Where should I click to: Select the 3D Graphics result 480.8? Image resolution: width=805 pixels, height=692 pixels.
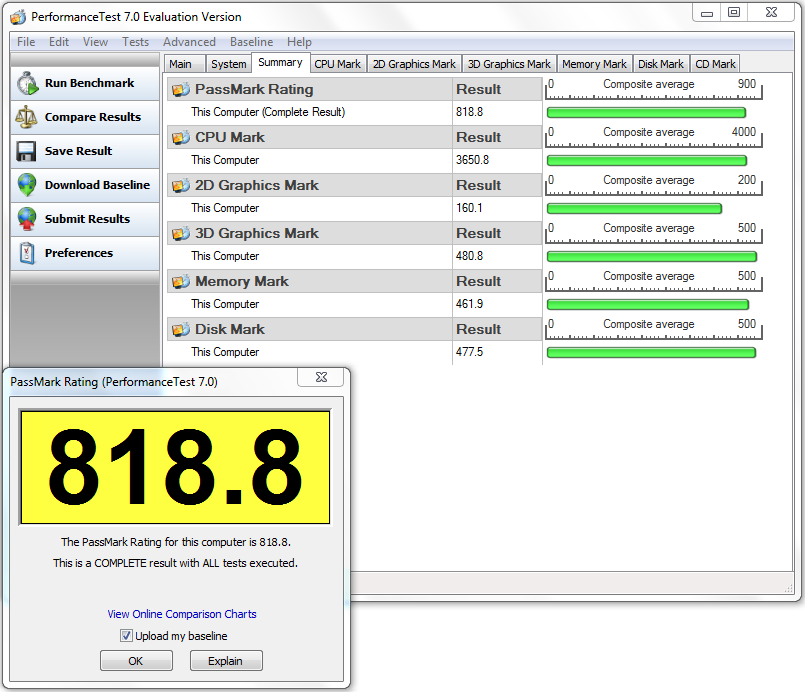click(469, 256)
